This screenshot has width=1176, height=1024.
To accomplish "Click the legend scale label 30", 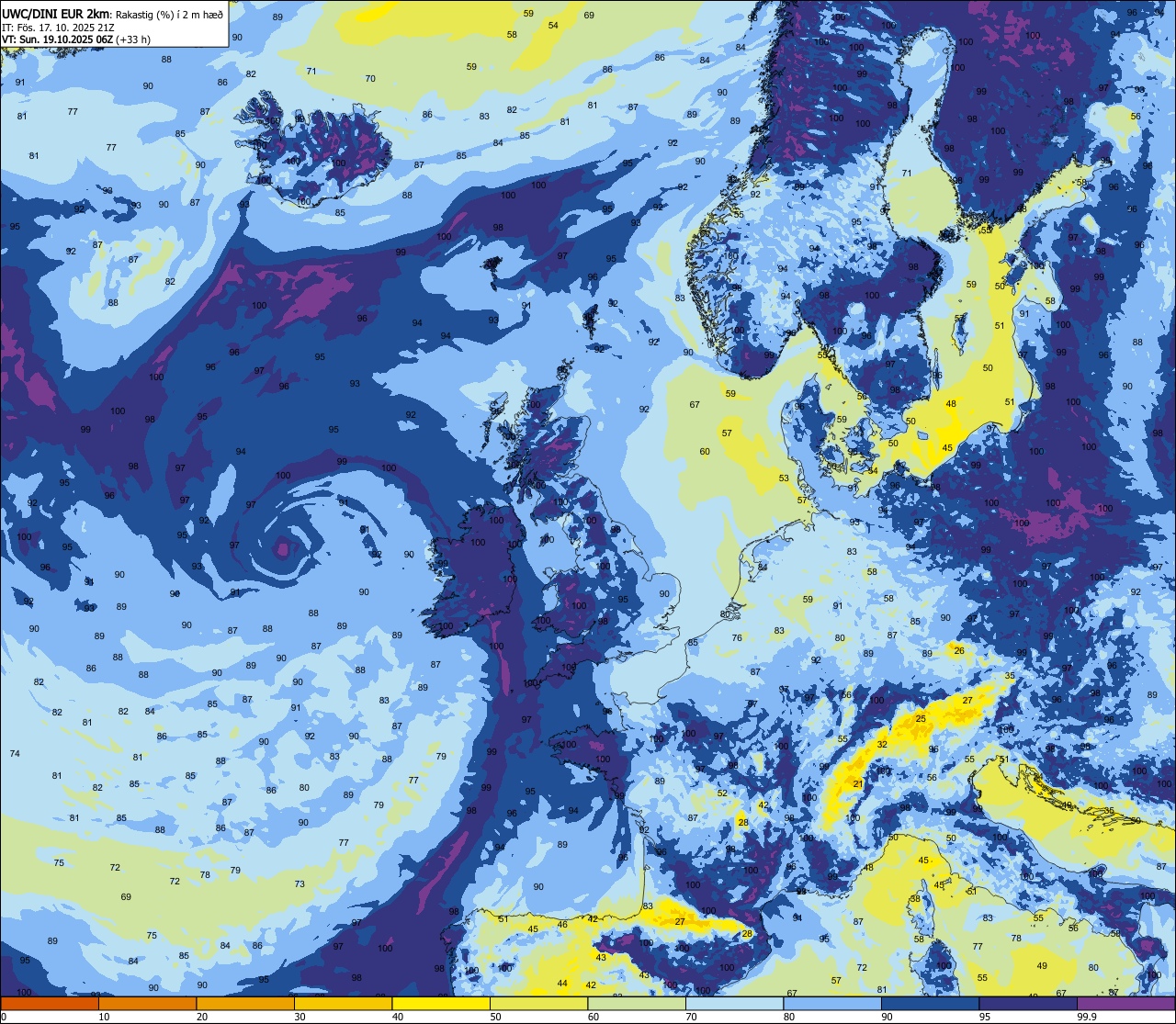I will 300,1017.
